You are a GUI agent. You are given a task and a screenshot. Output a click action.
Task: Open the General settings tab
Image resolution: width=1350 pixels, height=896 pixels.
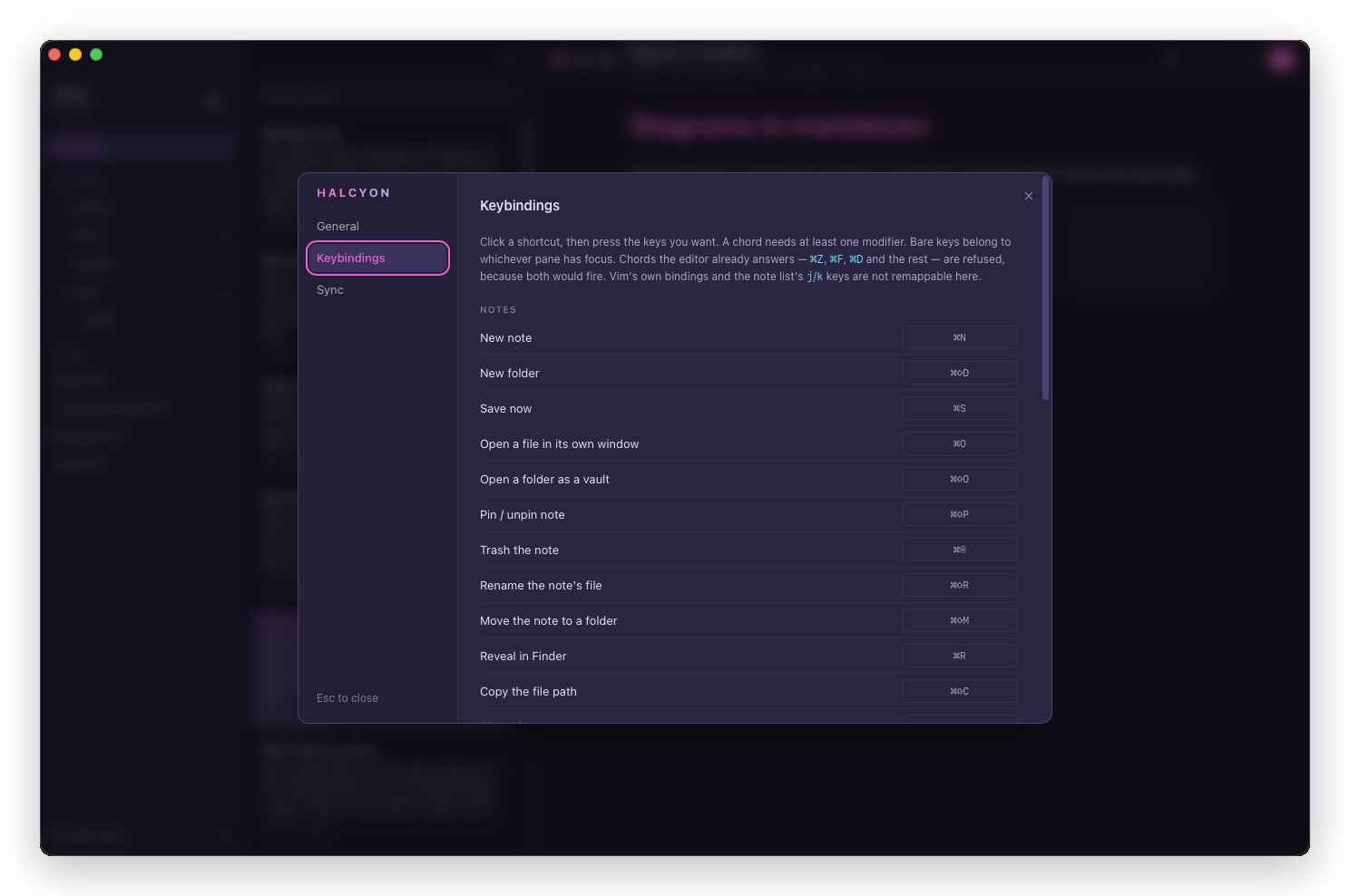click(x=377, y=227)
